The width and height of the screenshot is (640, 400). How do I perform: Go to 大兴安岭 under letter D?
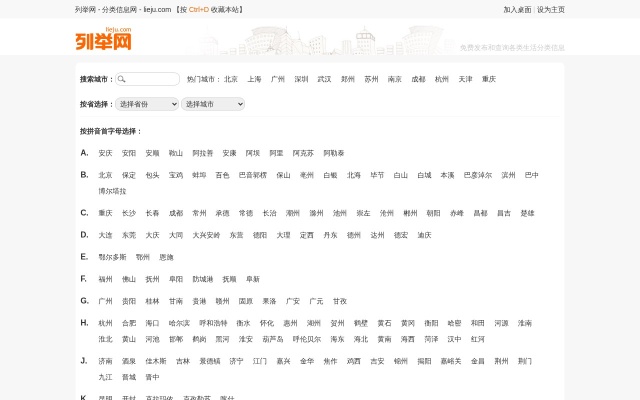pos(206,235)
